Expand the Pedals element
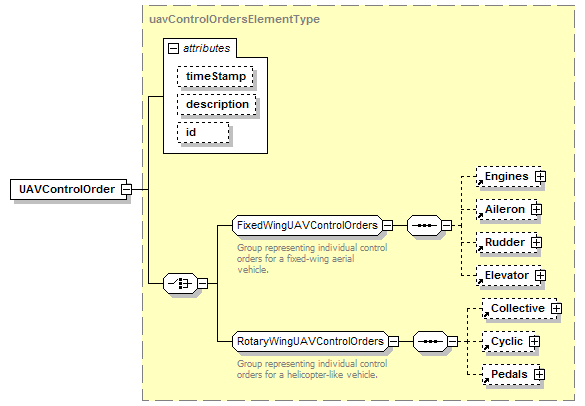 click(539, 374)
